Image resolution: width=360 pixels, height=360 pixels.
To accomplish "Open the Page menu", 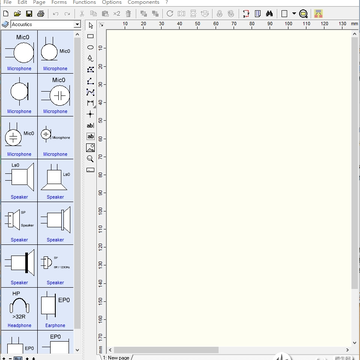I will point(39,2).
